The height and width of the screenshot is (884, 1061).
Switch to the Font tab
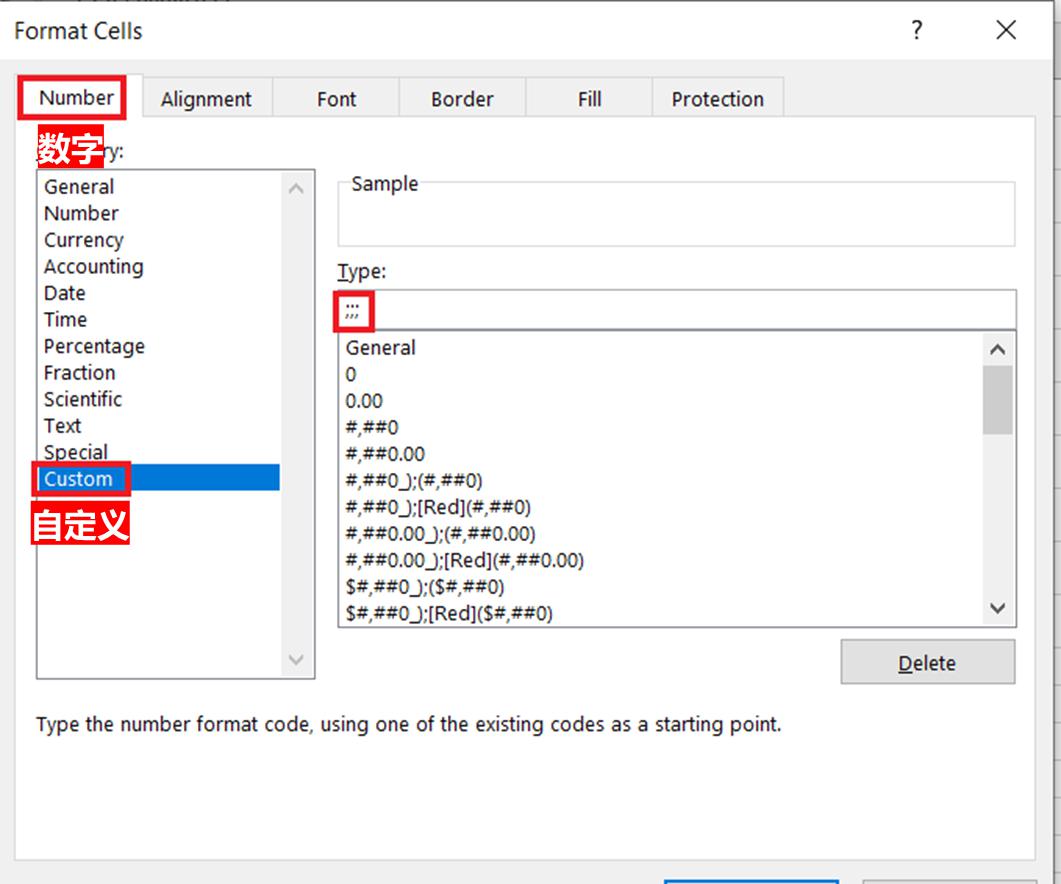click(336, 99)
